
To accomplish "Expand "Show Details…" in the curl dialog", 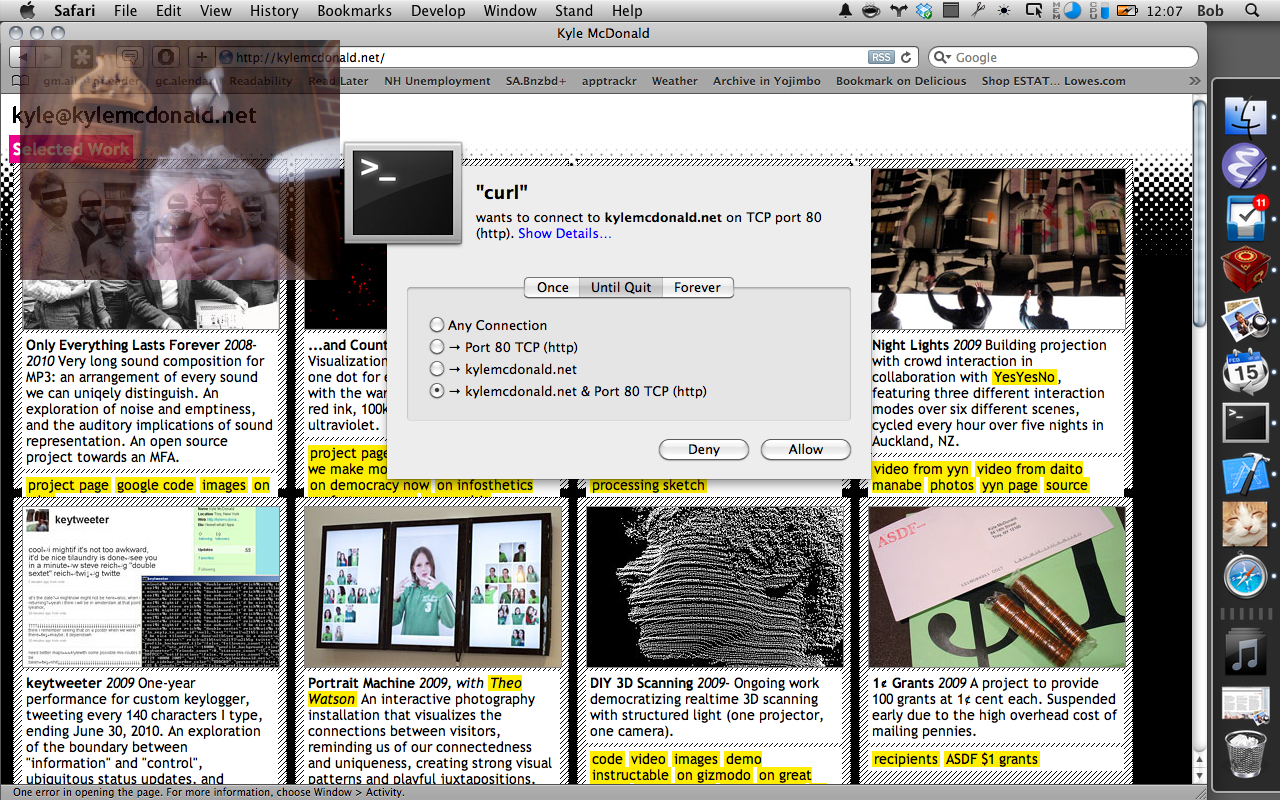I will (x=564, y=233).
